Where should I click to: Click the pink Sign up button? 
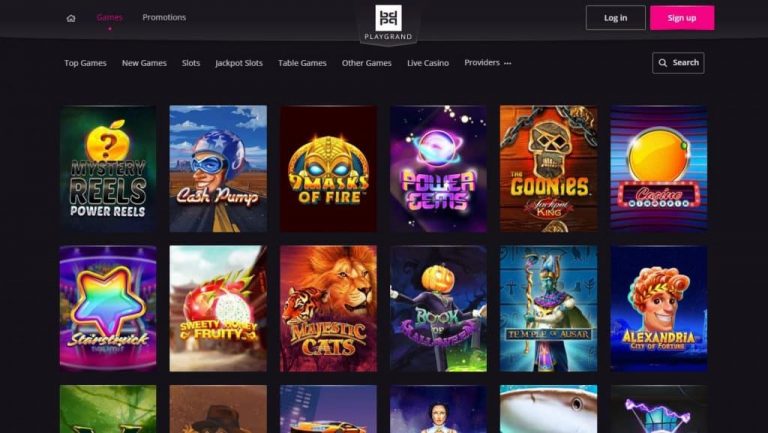pyautogui.click(x=682, y=18)
